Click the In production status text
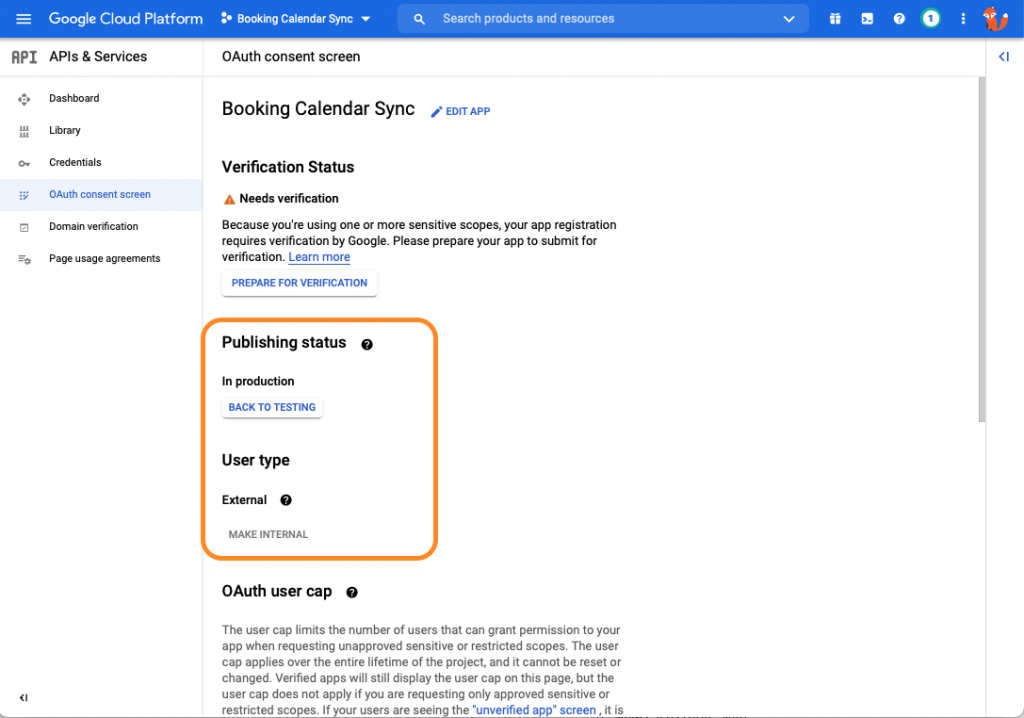Viewport: 1024px width, 718px height. (258, 381)
